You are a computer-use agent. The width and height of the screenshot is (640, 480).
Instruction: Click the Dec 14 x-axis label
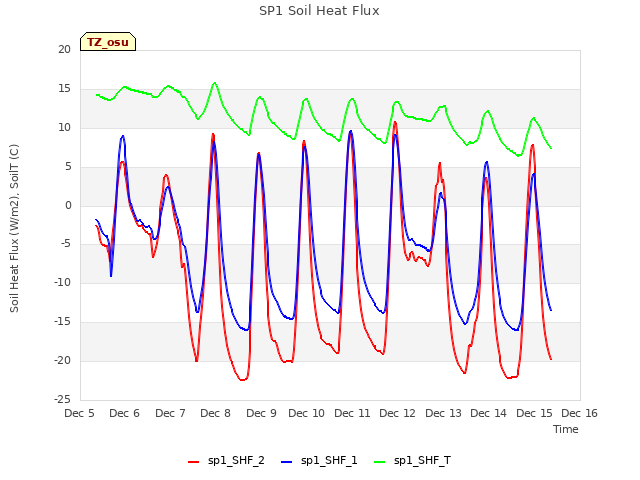pos(489,413)
